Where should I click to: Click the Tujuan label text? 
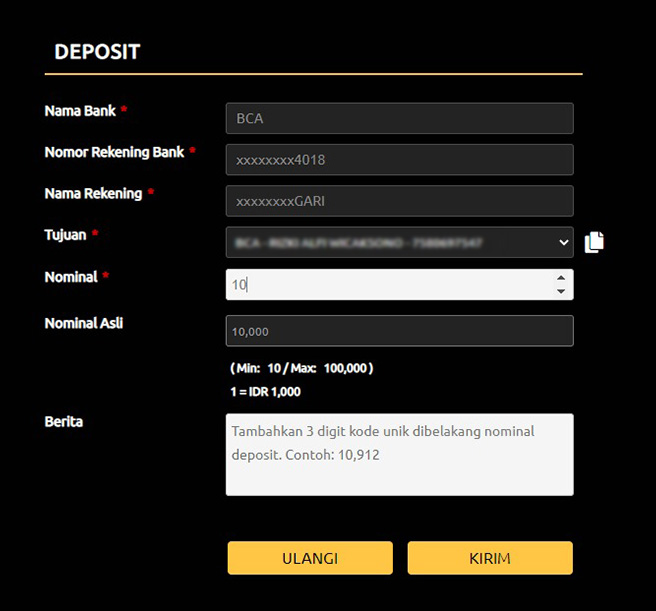click(x=65, y=235)
